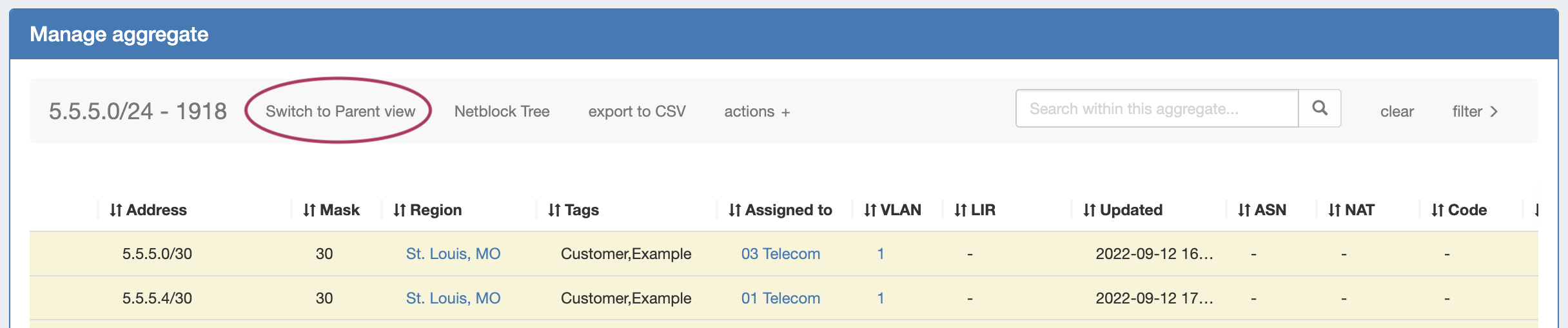This screenshot has height=328, width=1568.
Task: Sort table by Address column icon
Action: [116, 210]
